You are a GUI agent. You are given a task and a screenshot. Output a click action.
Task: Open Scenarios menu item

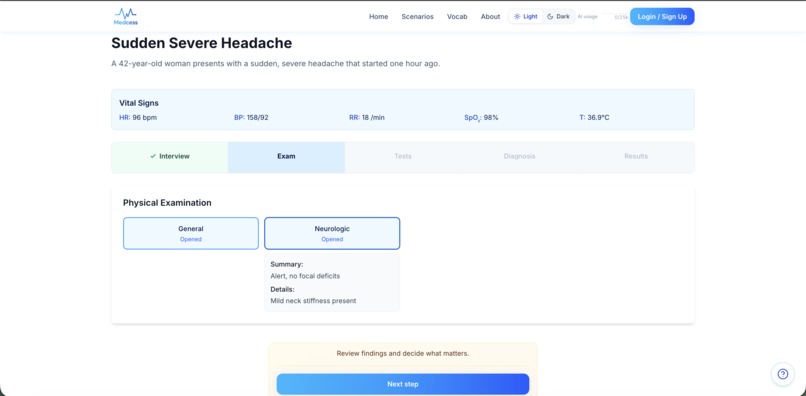pos(417,16)
